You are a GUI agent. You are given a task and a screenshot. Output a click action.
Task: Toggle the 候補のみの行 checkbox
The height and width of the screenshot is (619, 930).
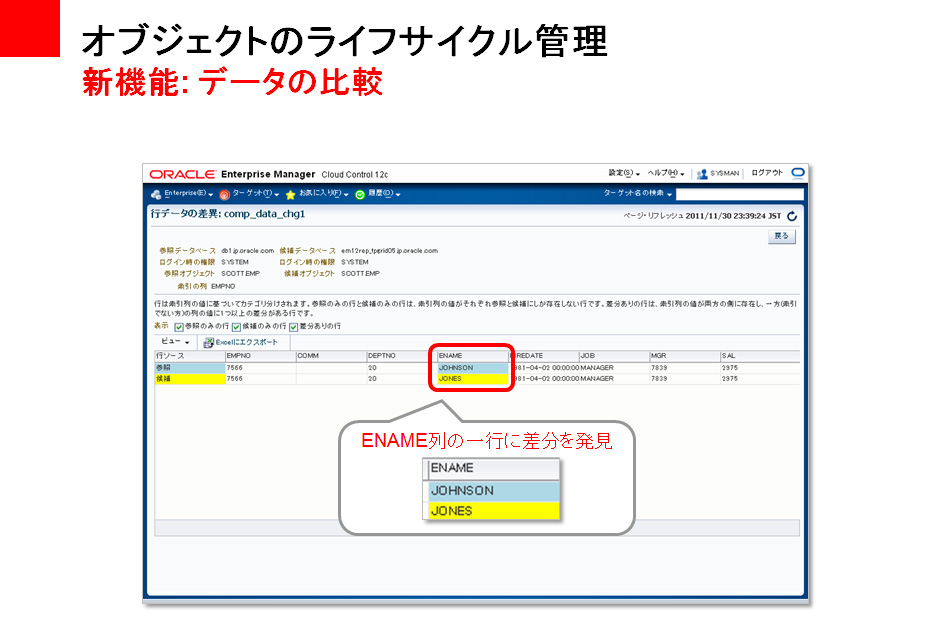click(x=236, y=327)
